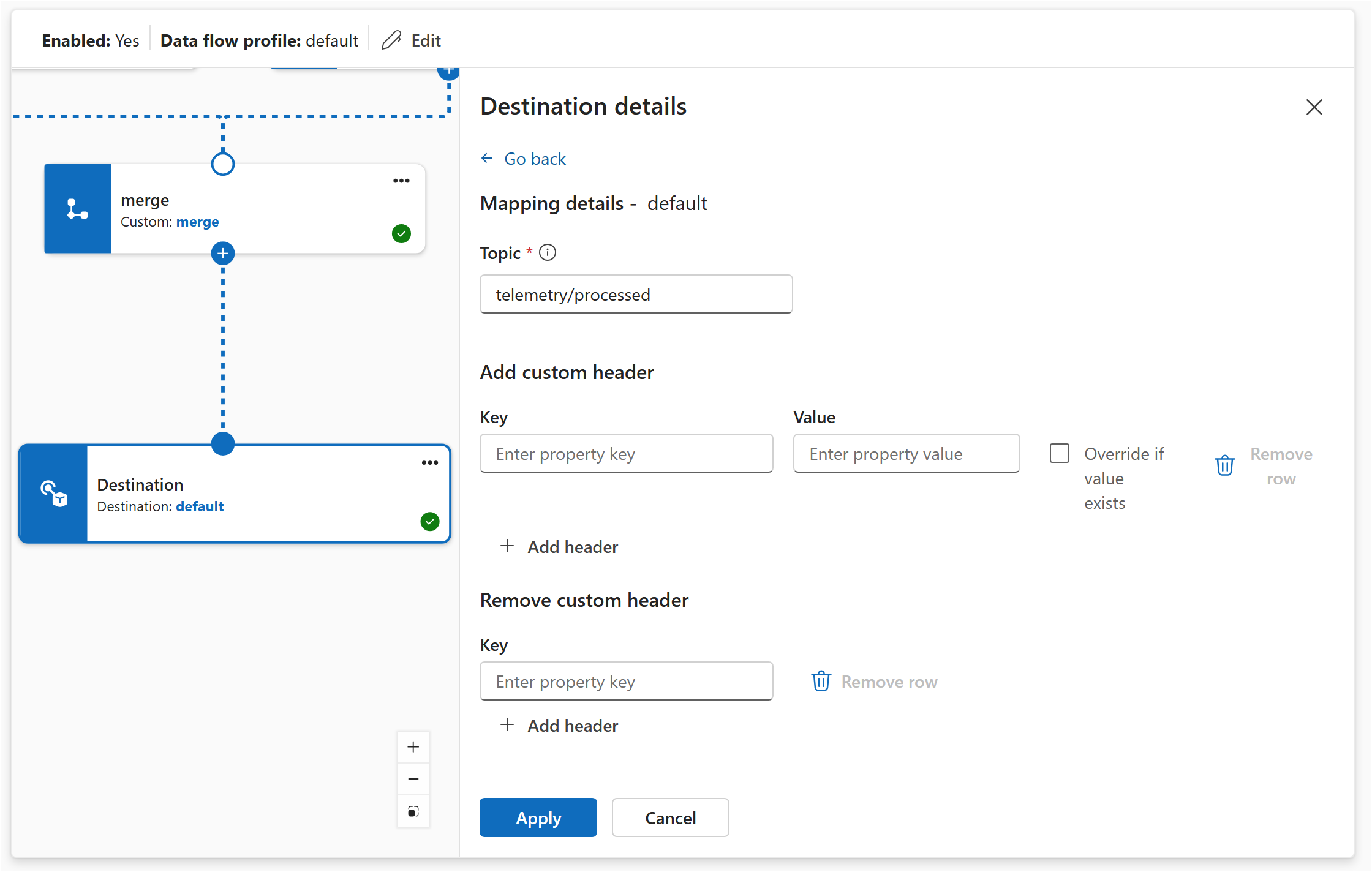Click the merge node green check status

pos(401,233)
